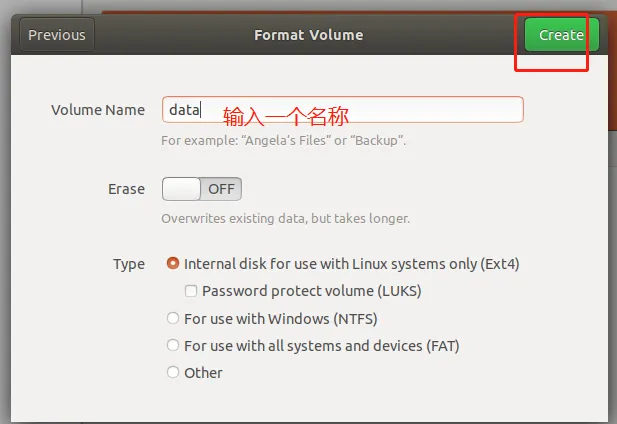Click the Type label text
Image resolution: width=617 pixels, height=424 pixels.
(129, 265)
